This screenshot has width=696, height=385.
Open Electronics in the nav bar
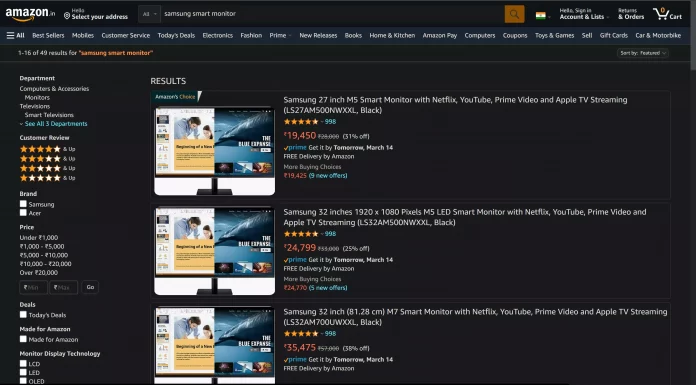click(218, 36)
